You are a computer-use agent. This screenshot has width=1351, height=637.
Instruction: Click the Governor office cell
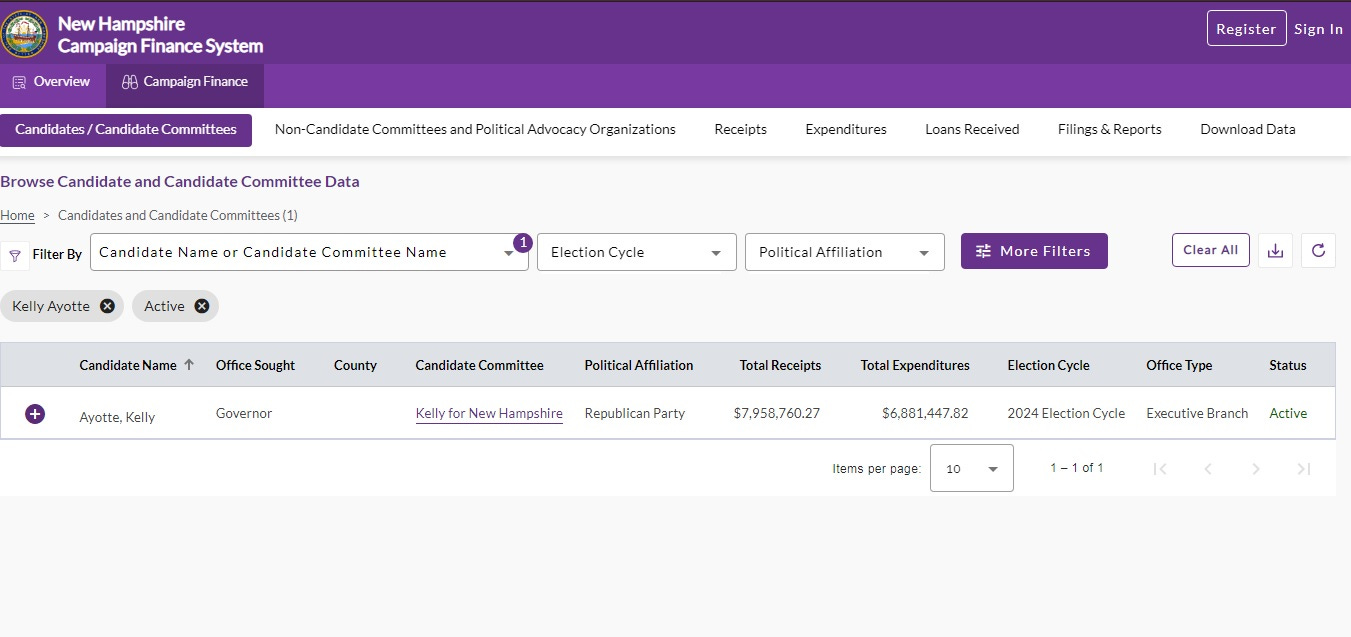point(244,413)
